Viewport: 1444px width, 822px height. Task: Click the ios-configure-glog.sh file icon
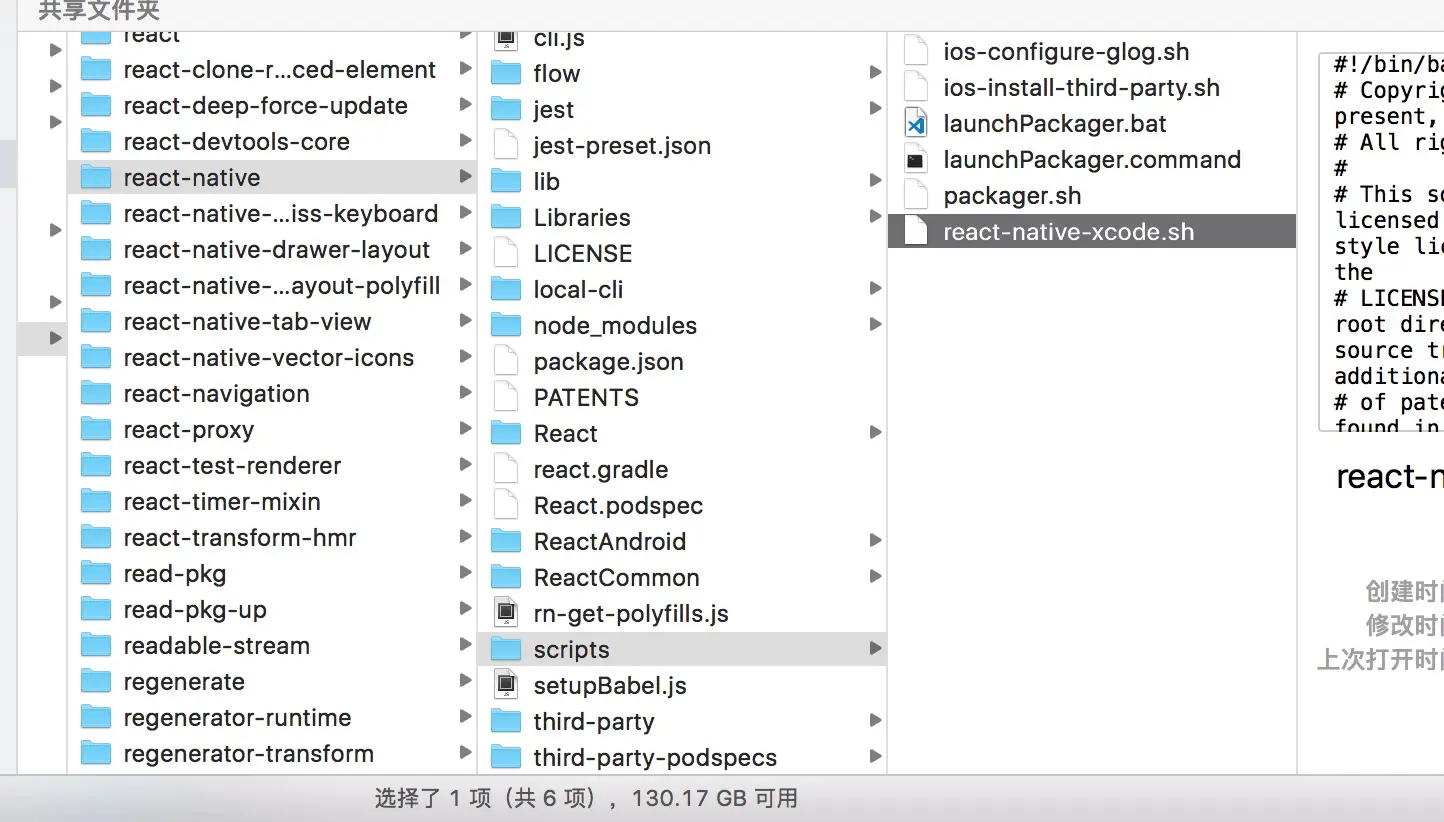(916, 52)
